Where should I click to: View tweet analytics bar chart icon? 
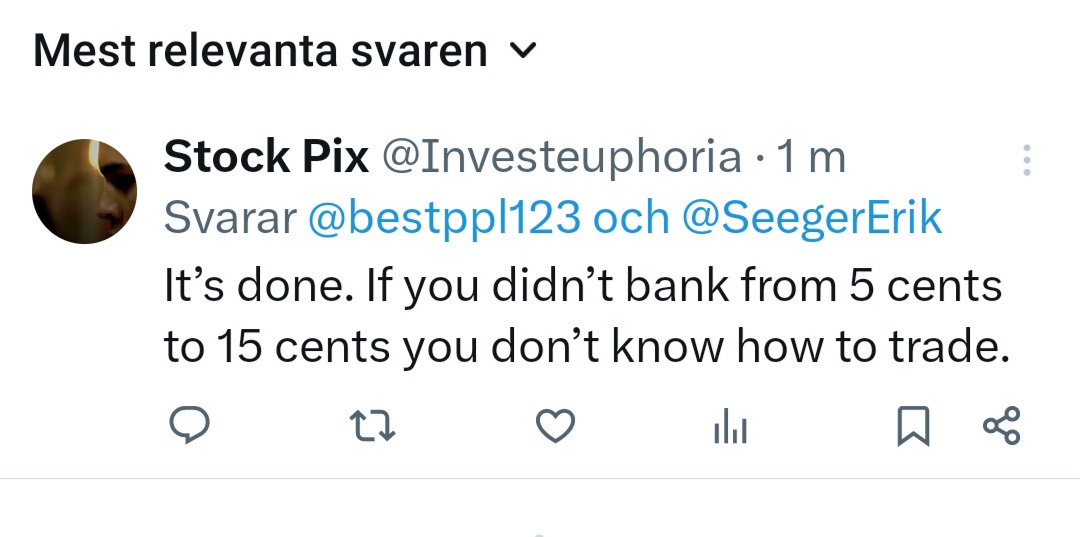point(731,425)
